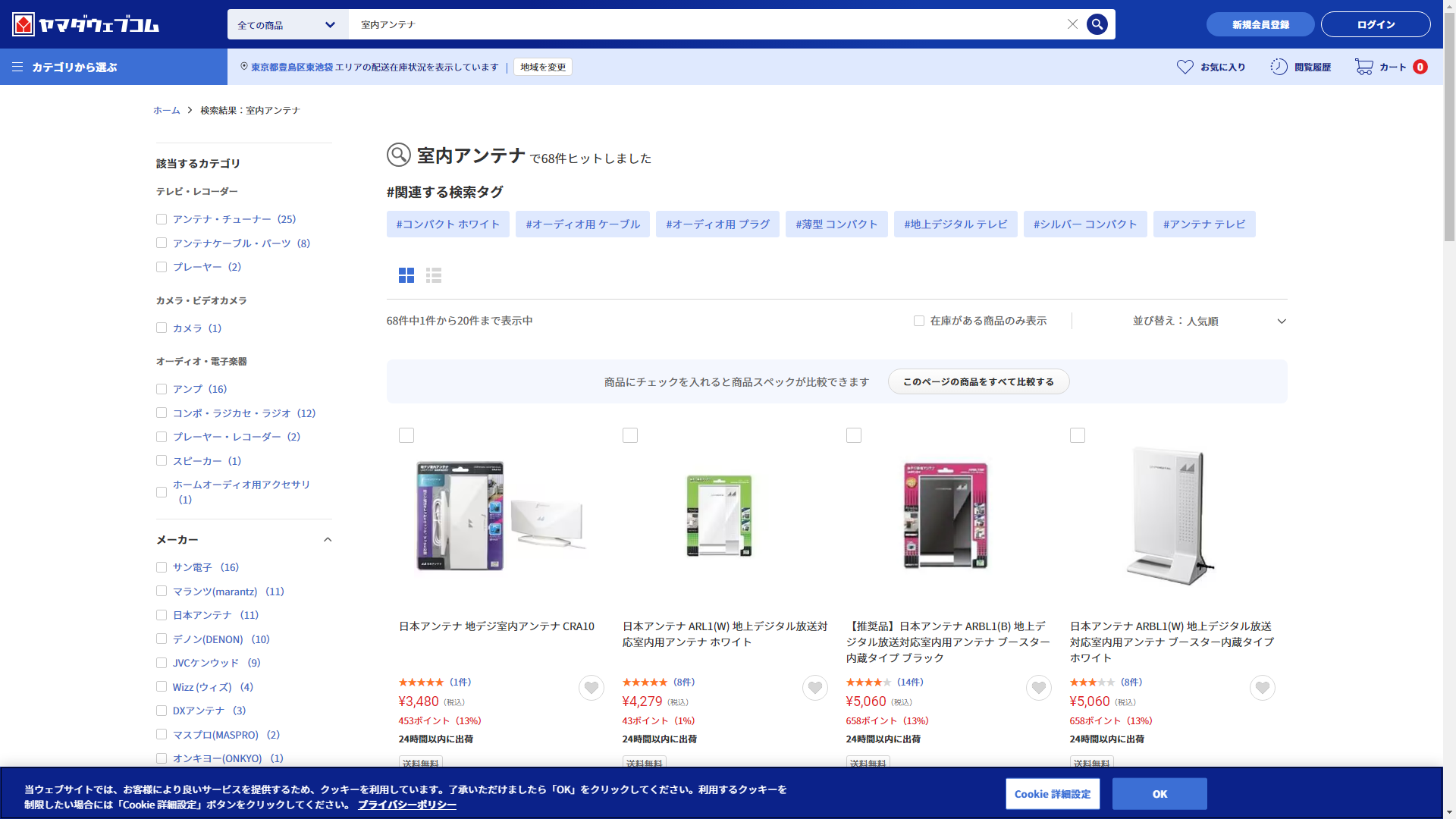1456x819 pixels.
Task: Open favorites via the heart icon in header
Action: coord(1185,67)
